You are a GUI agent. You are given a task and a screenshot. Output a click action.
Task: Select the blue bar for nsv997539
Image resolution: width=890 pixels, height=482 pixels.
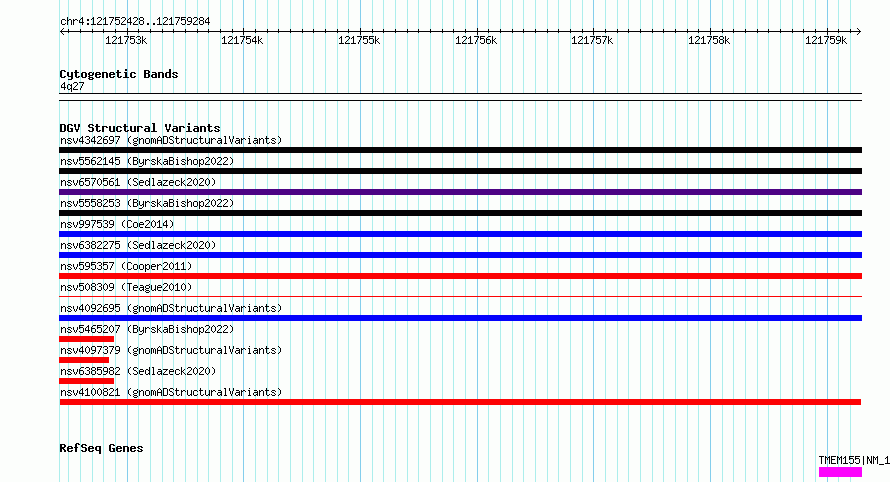(460, 234)
